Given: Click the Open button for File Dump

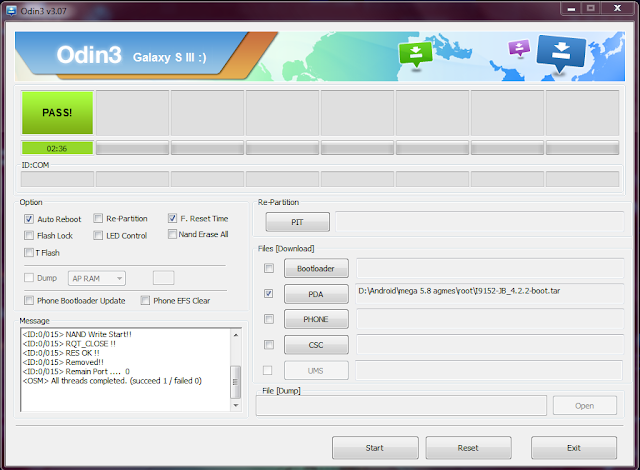Looking at the screenshot, I should (x=585, y=406).
